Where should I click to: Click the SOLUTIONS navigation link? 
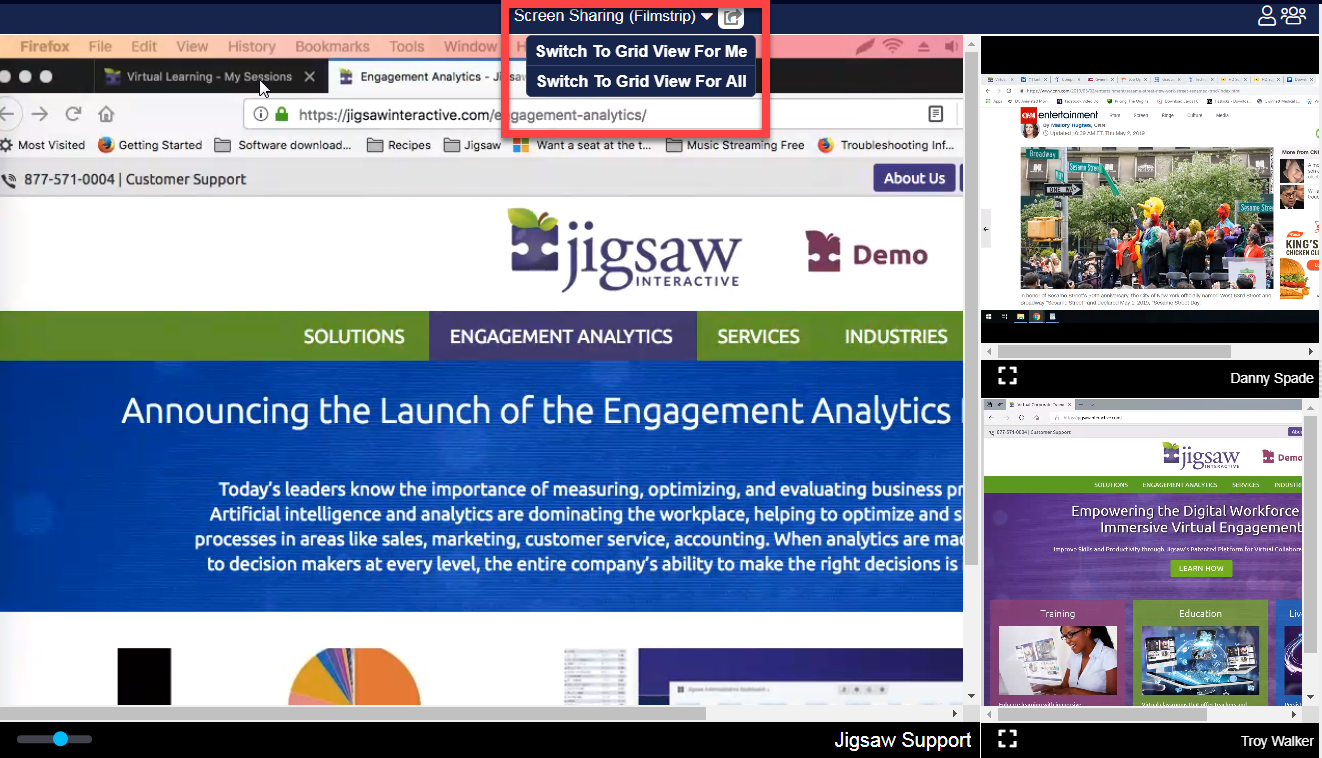point(354,337)
